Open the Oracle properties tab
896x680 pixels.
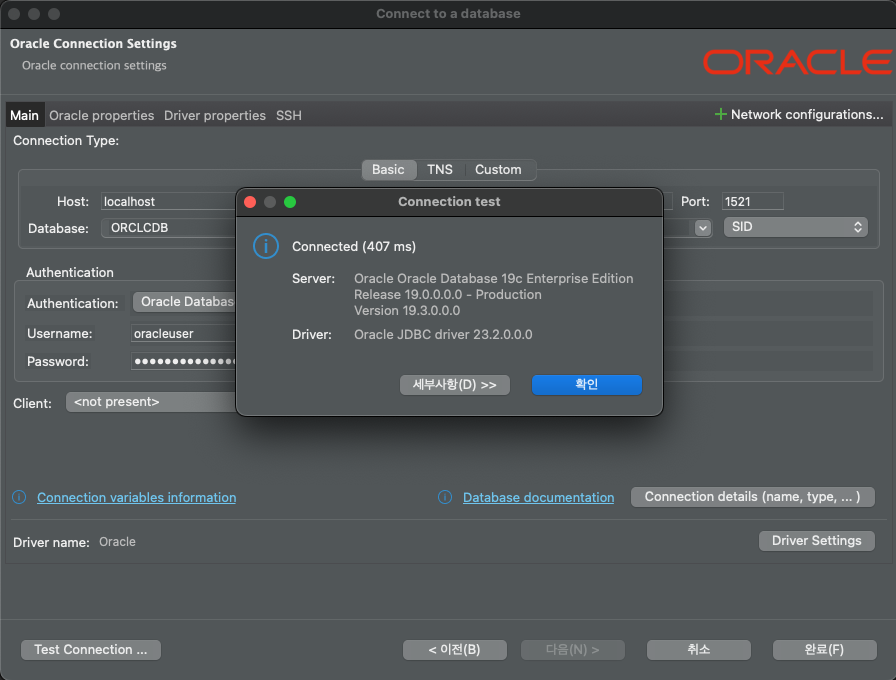click(102, 115)
